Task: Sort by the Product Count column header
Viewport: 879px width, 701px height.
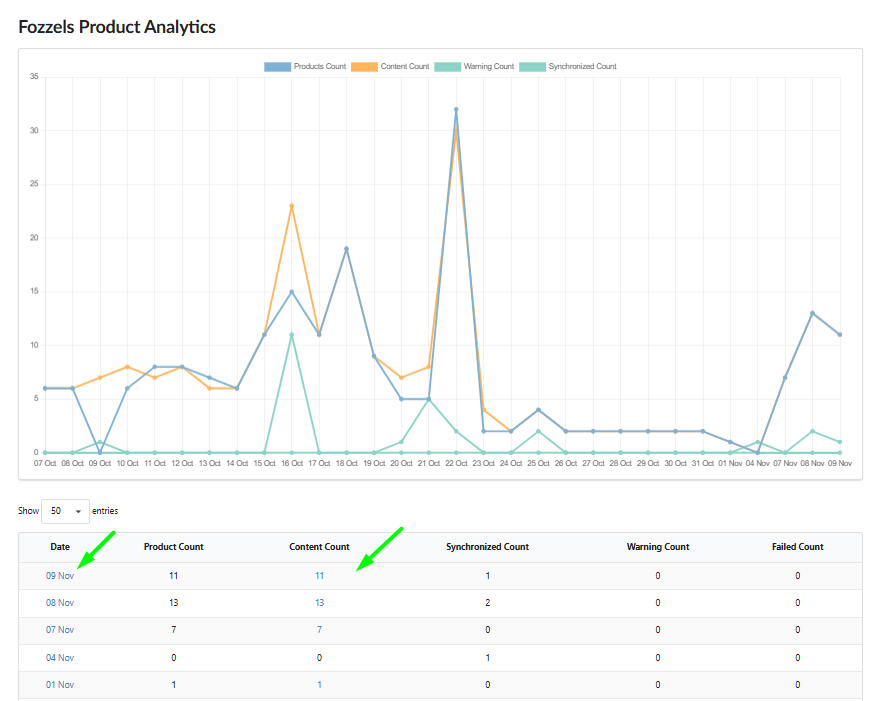Action: [174, 547]
